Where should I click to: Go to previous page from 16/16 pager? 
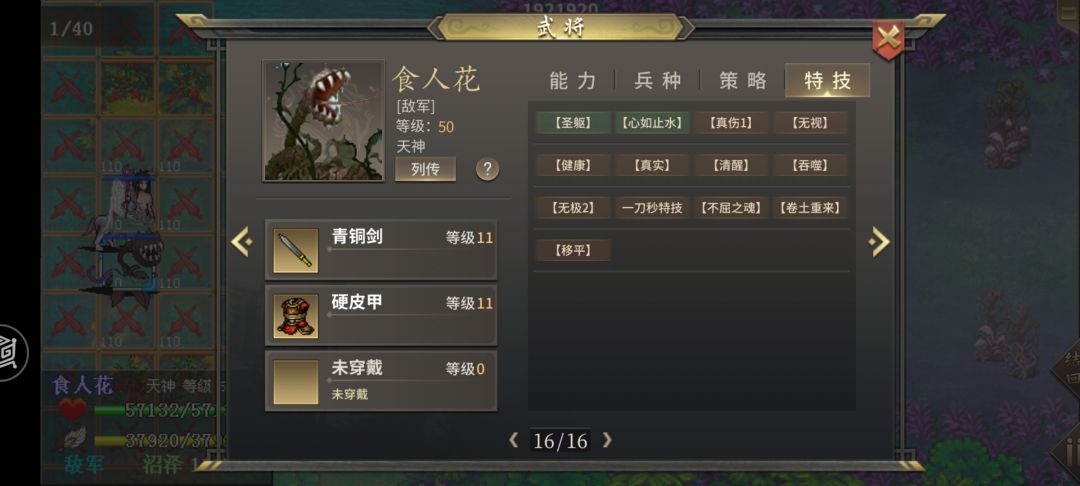pyautogui.click(x=514, y=440)
